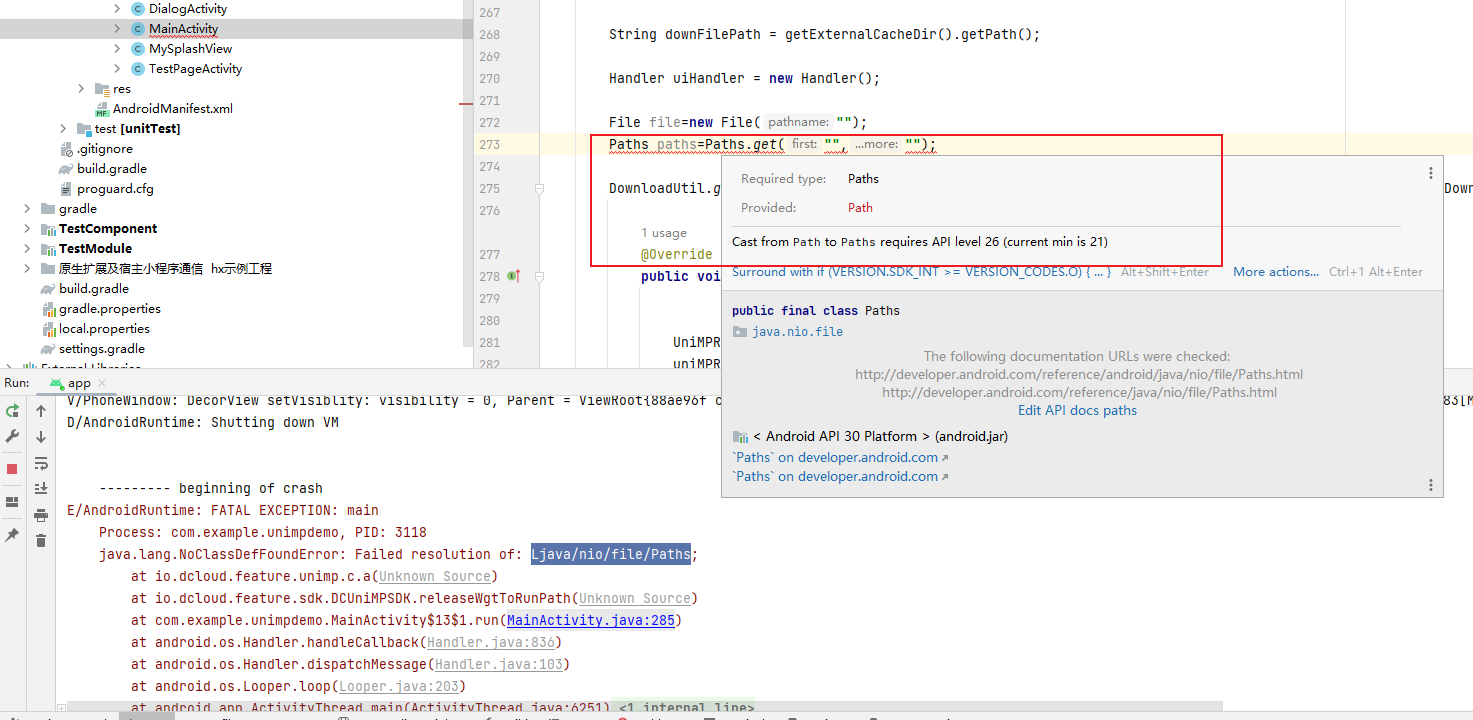This screenshot has height=720, width=1473.
Task: Click the run gutter icon on line 278
Action: pos(513,276)
